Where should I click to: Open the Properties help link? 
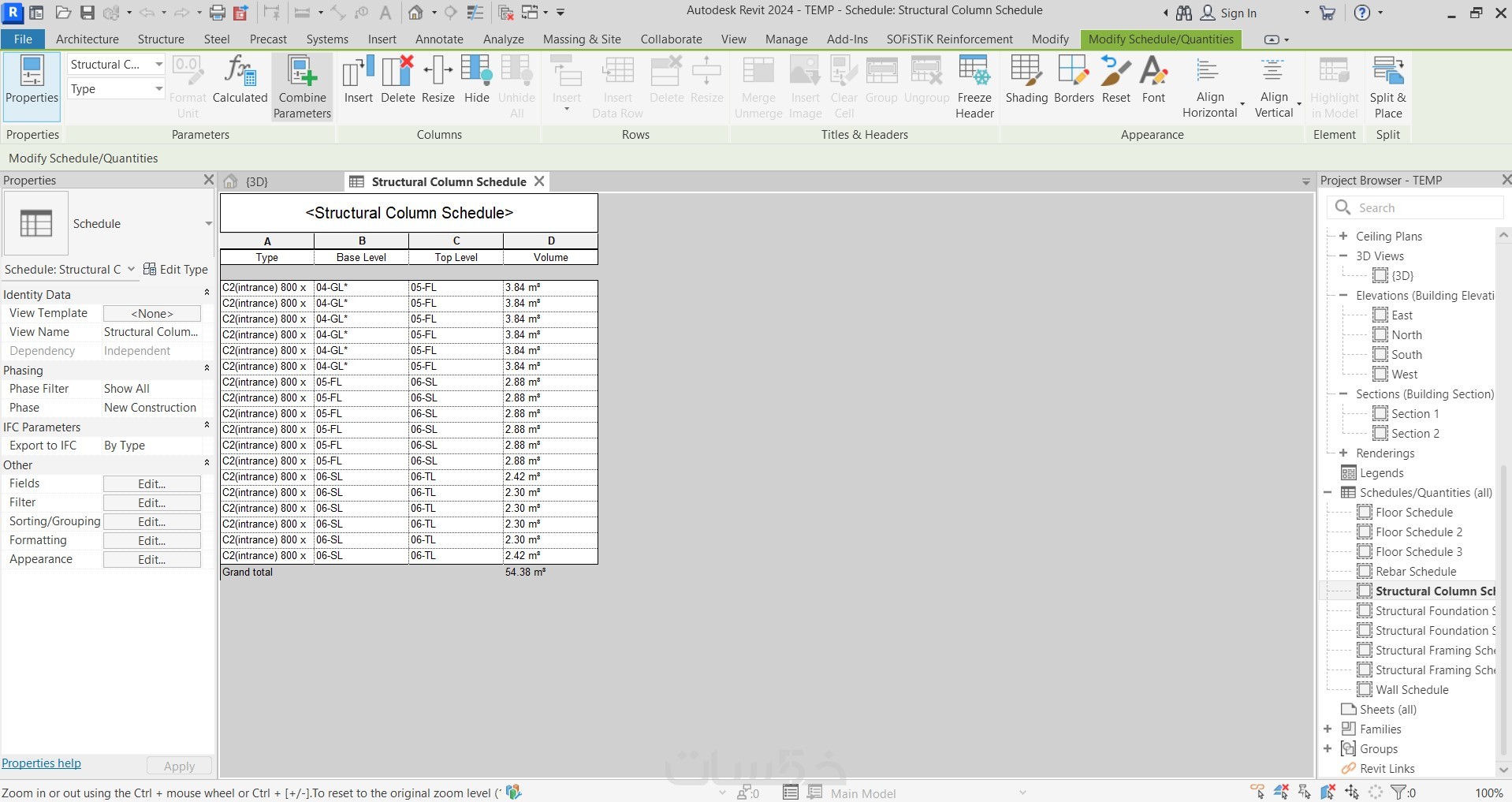[x=41, y=763]
